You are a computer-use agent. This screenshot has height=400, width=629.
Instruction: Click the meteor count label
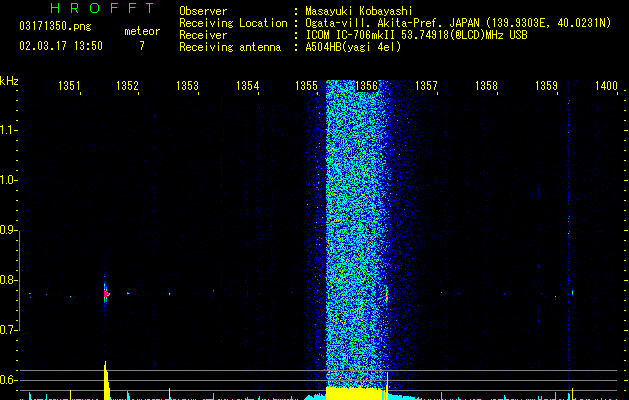tap(142, 31)
